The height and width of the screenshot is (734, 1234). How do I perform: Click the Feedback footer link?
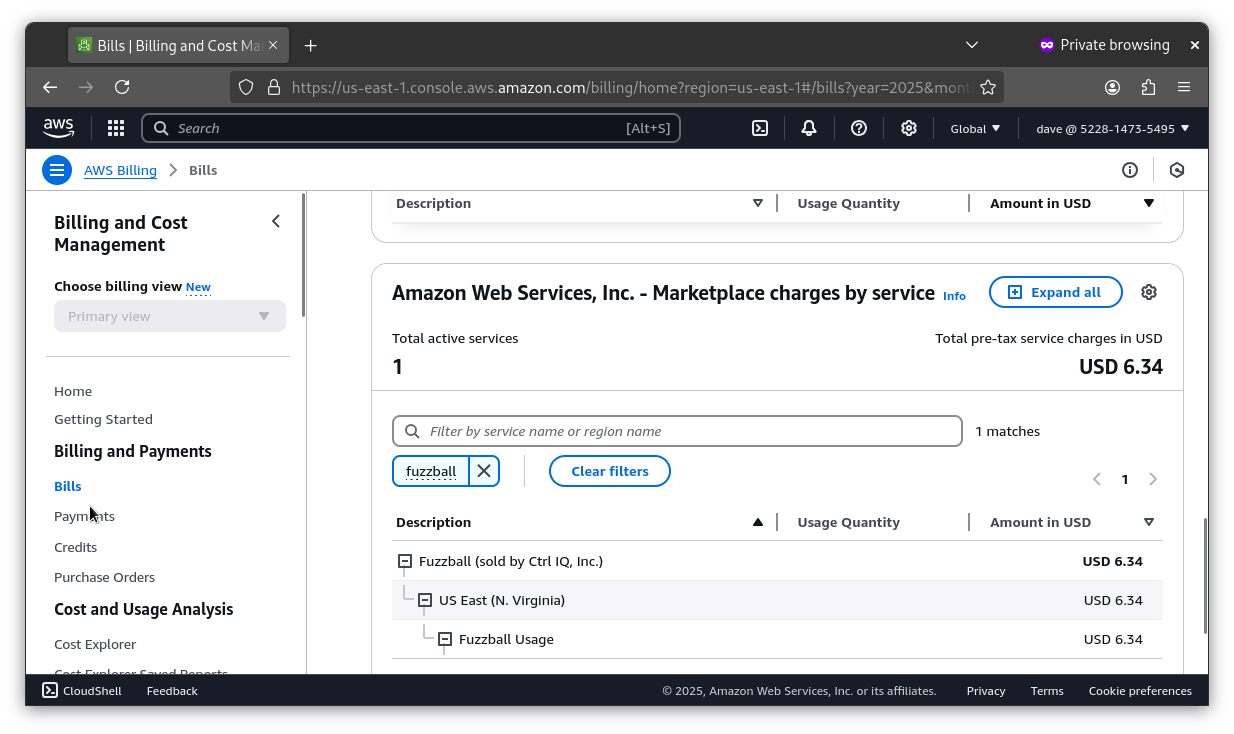pos(172,690)
